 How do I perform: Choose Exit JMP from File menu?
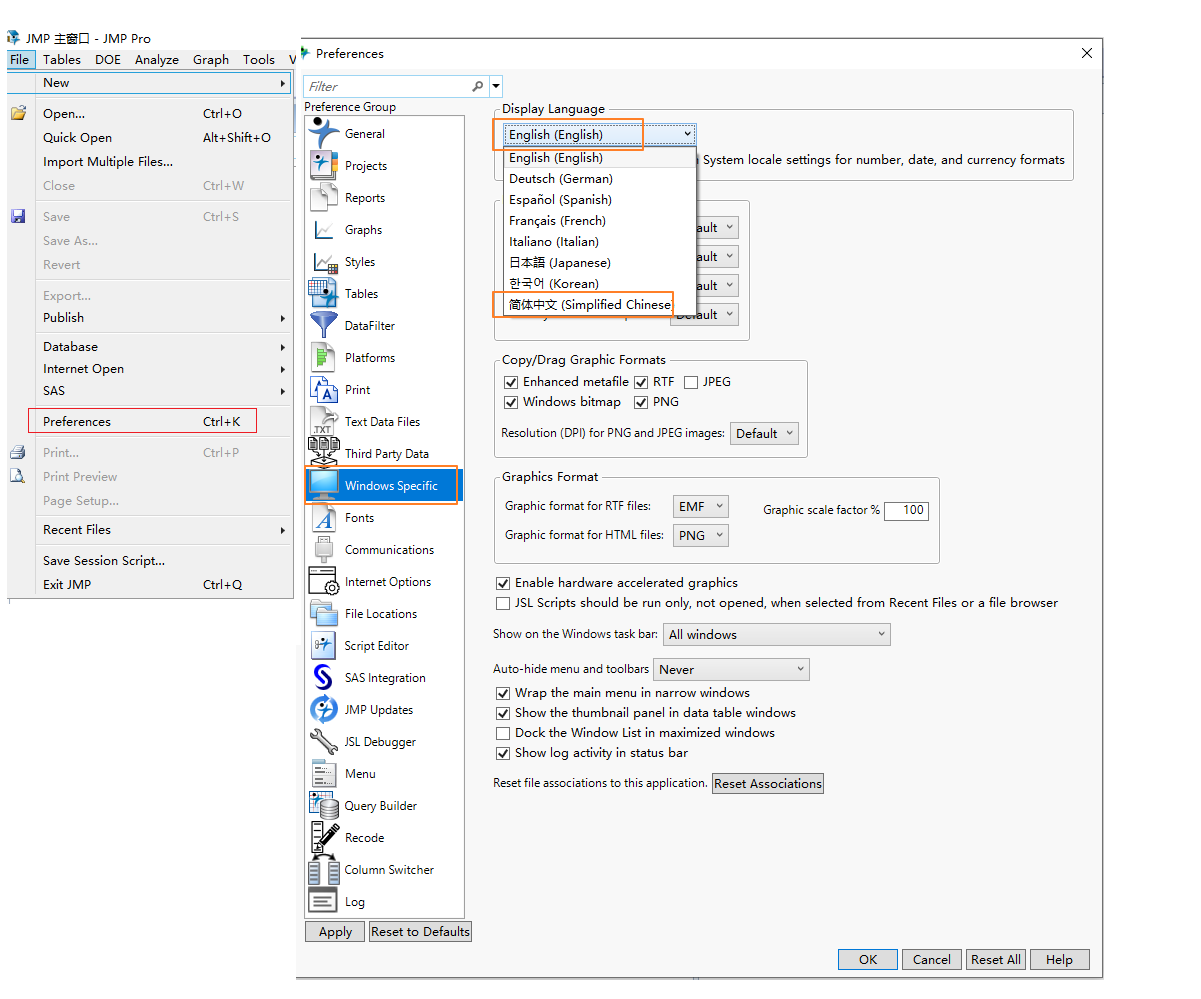pyautogui.click(x=164, y=585)
